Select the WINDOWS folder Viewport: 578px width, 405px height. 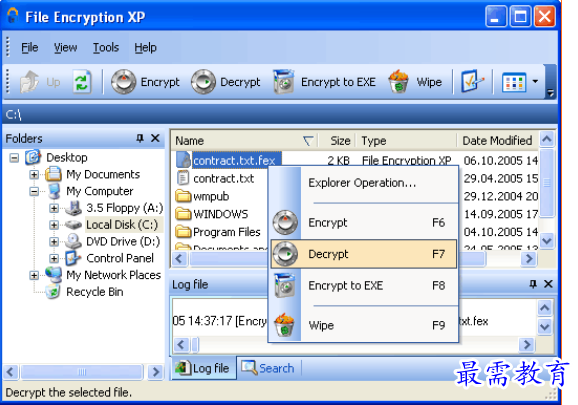click(x=220, y=214)
